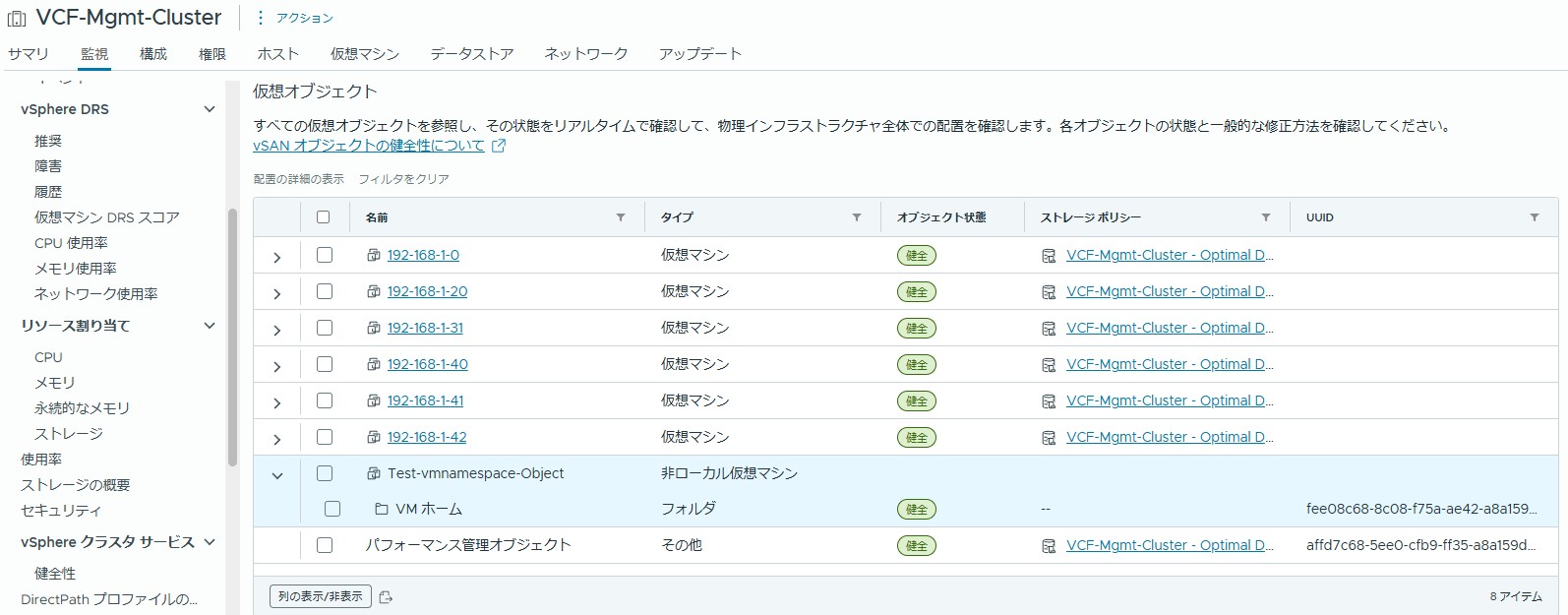Click the storage policy icon in the パフォーマンス管理オブジェクト row
Viewport: 1568px width, 615px height.
coord(1049,546)
